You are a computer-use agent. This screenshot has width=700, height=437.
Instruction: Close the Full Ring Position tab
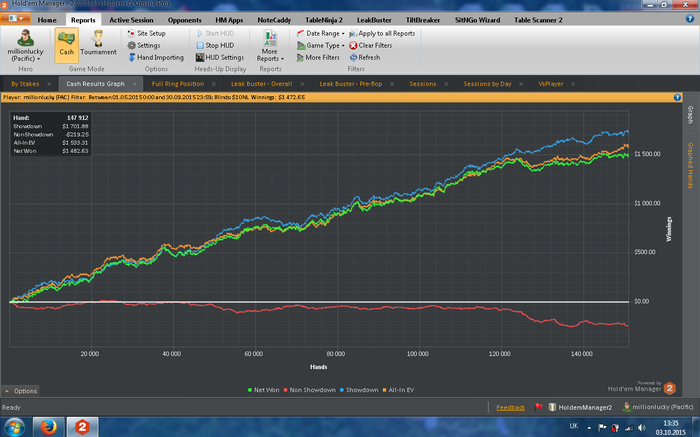214,84
